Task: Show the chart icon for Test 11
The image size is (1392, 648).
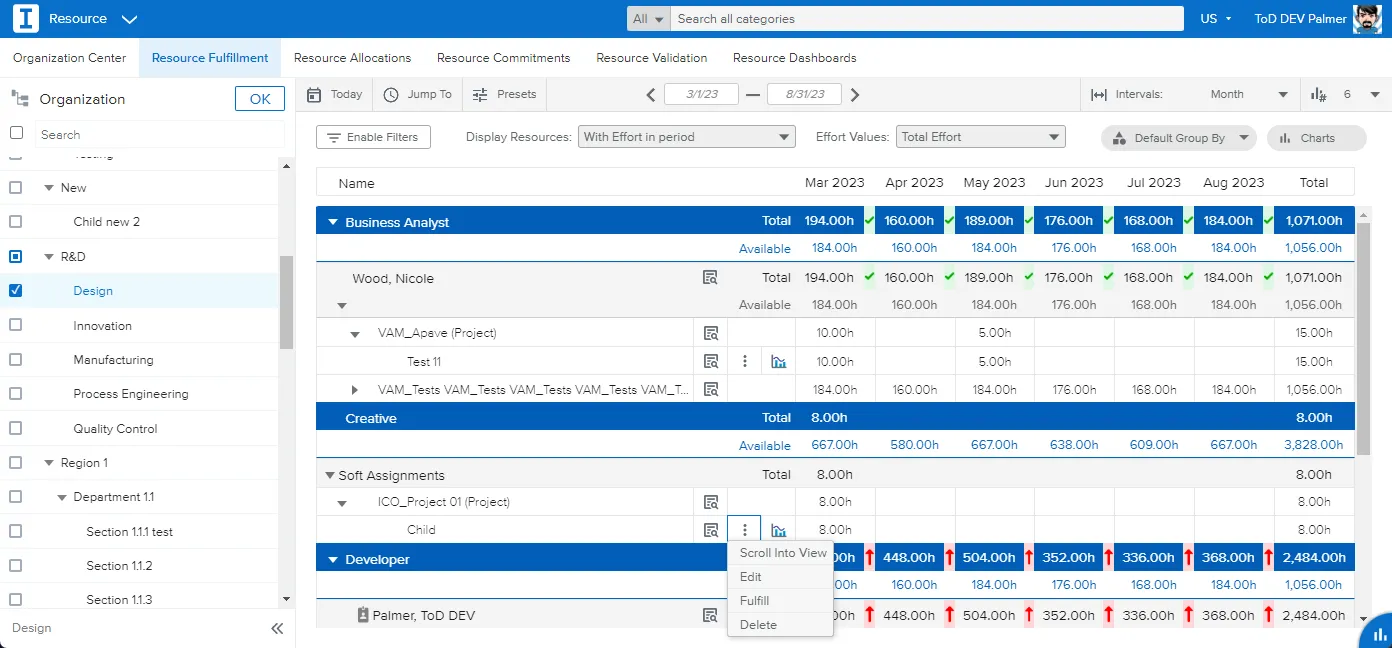Action: [x=779, y=362]
